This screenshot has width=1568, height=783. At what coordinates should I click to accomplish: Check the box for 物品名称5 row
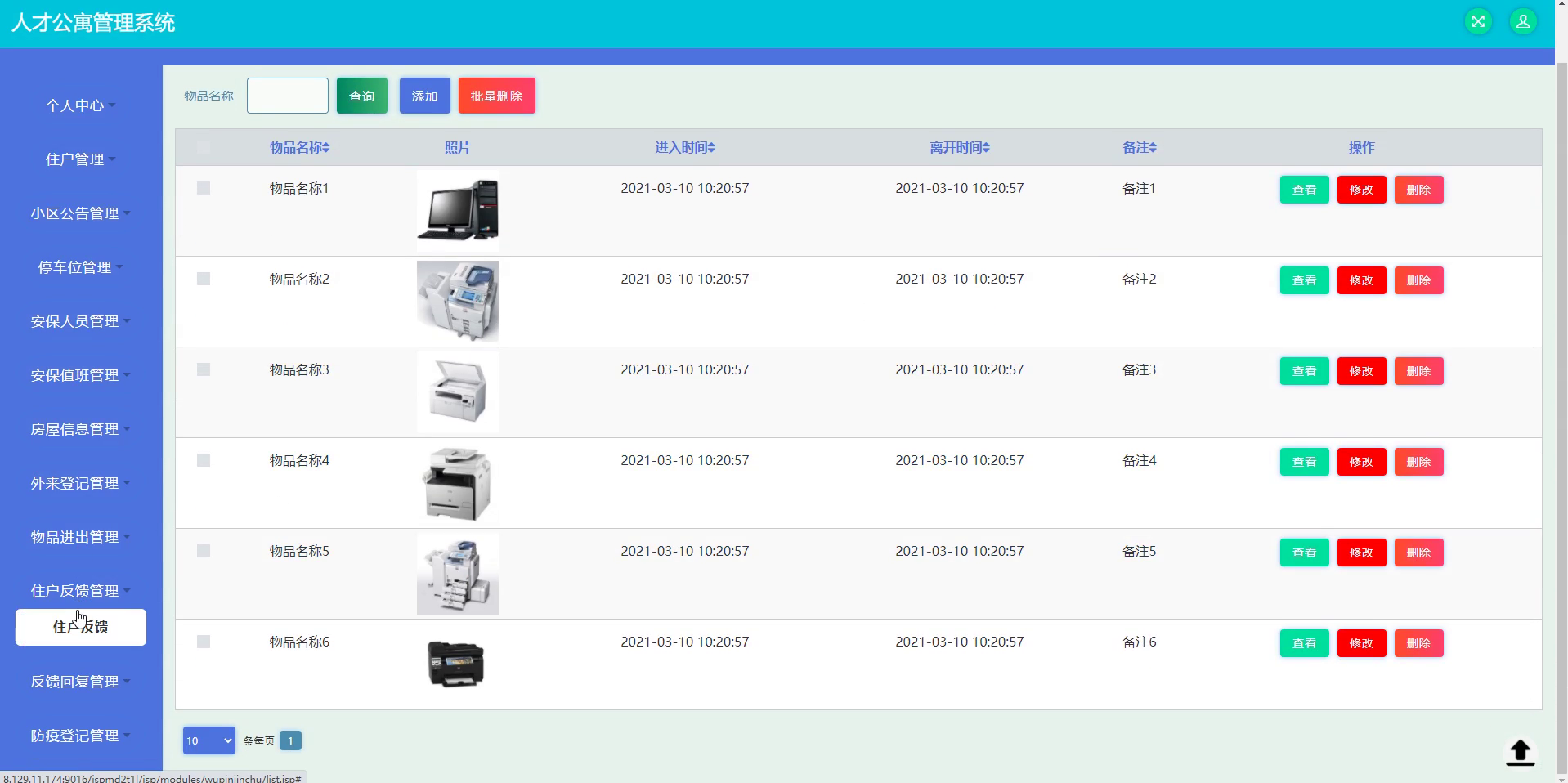(204, 551)
